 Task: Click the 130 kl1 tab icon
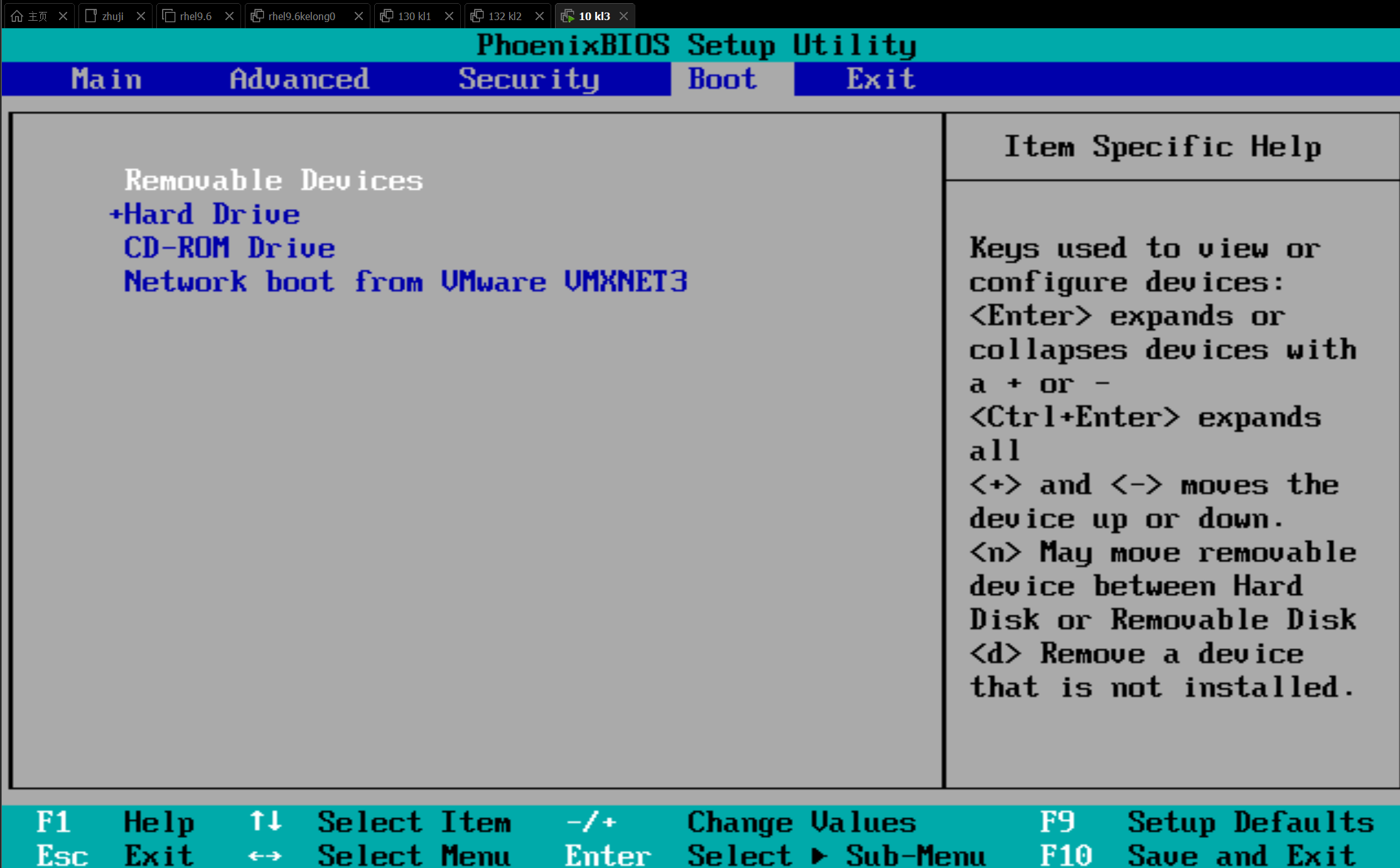point(387,16)
